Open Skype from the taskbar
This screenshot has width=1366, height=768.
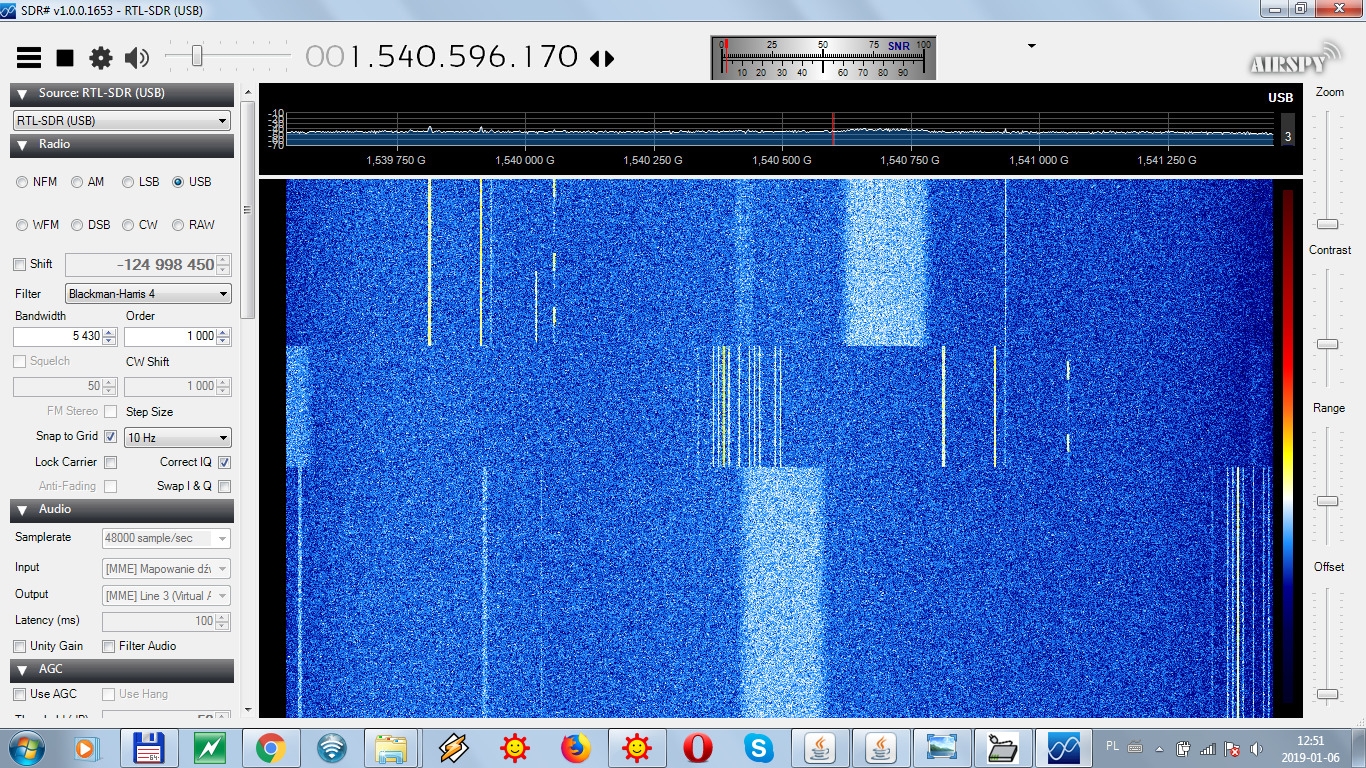pos(758,747)
